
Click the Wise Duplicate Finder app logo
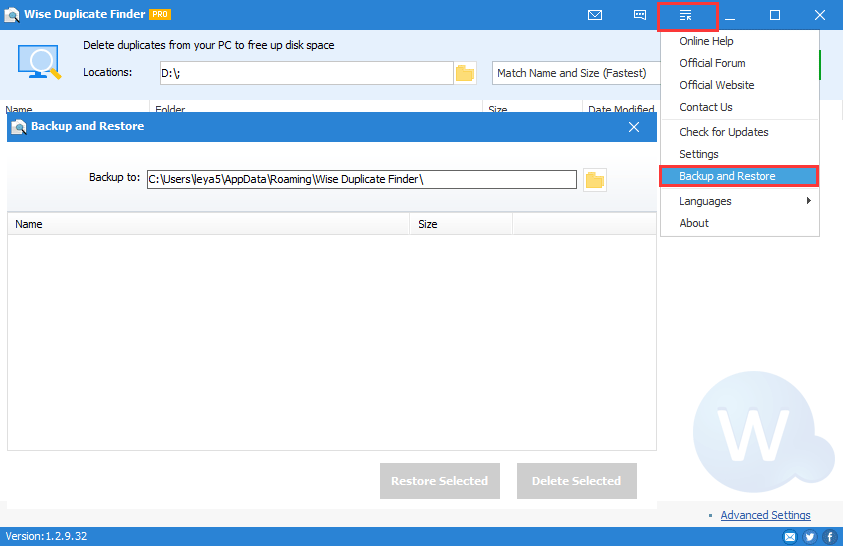11,15
